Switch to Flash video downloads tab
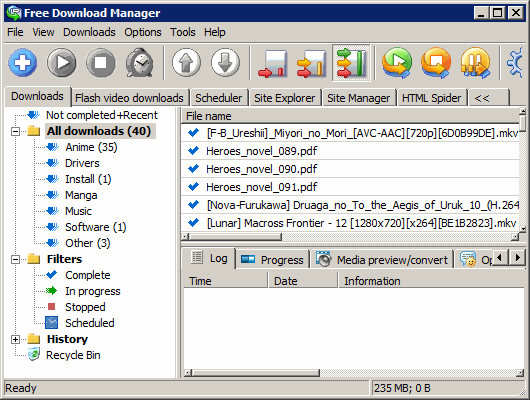 129,98
